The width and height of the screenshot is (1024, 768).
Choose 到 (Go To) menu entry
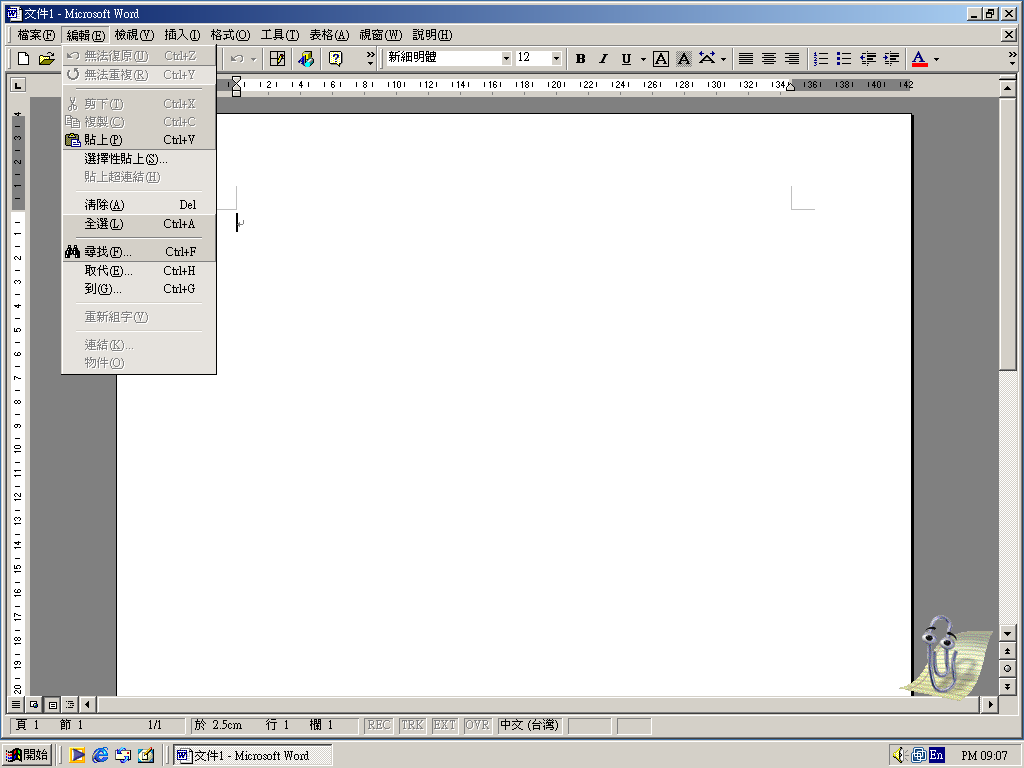pyautogui.click(x=139, y=289)
